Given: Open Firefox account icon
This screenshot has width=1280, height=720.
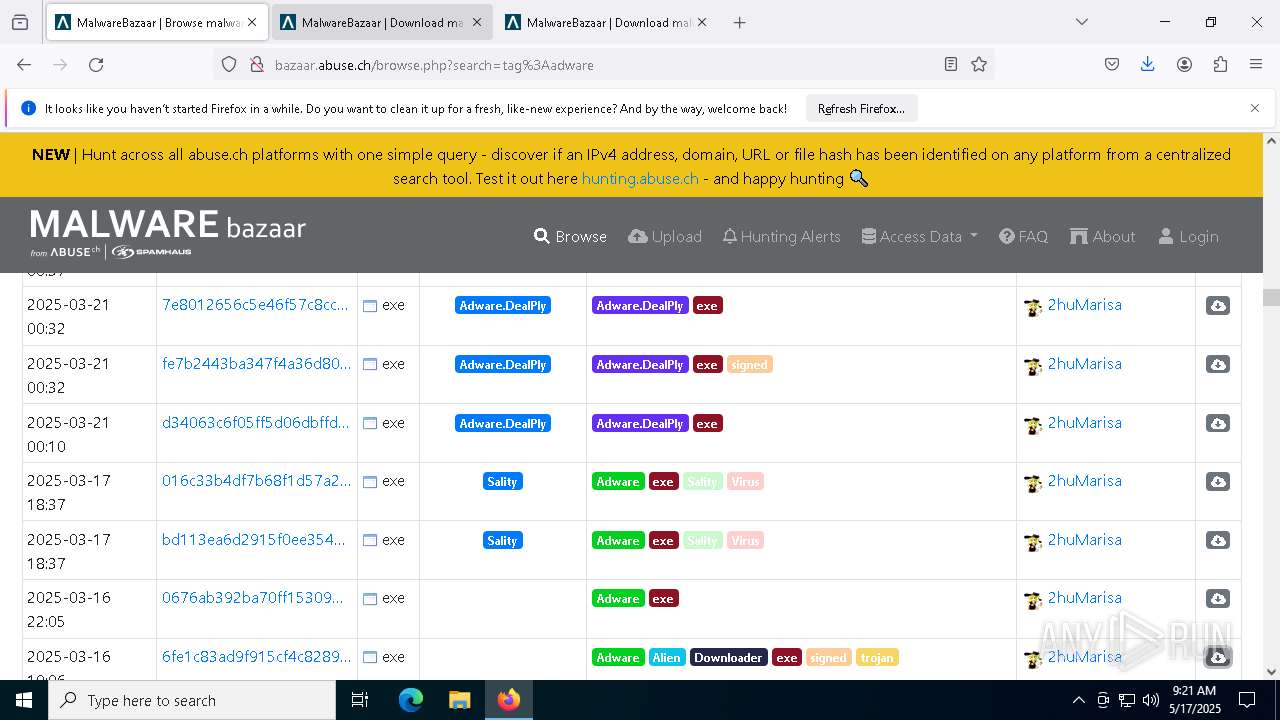Looking at the screenshot, I should pyautogui.click(x=1184, y=64).
